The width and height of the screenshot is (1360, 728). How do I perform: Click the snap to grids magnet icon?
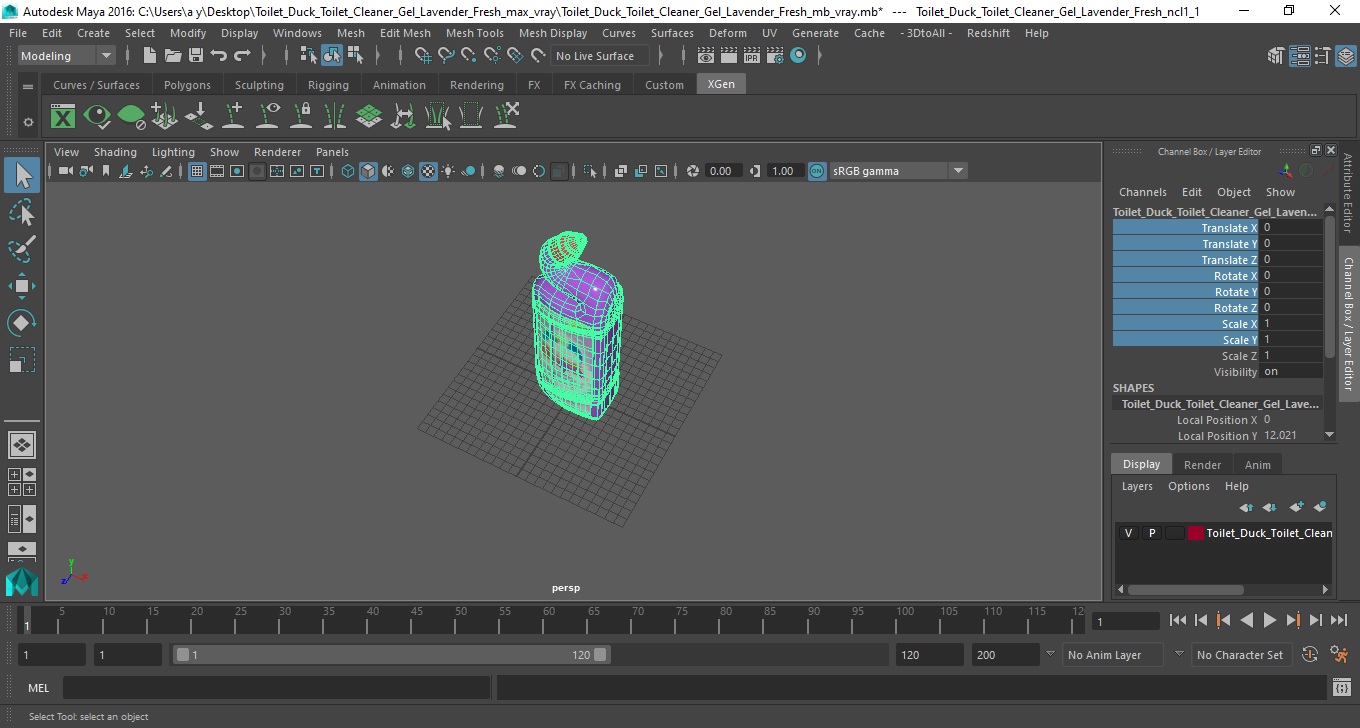pyautogui.click(x=423, y=56)
